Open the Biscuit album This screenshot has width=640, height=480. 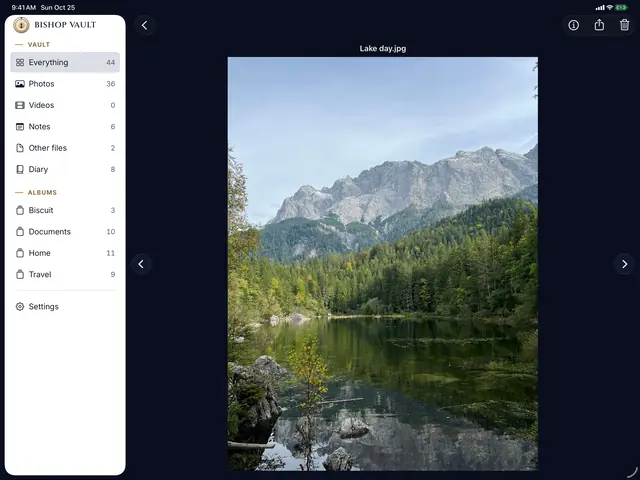(x=65, y=210)
